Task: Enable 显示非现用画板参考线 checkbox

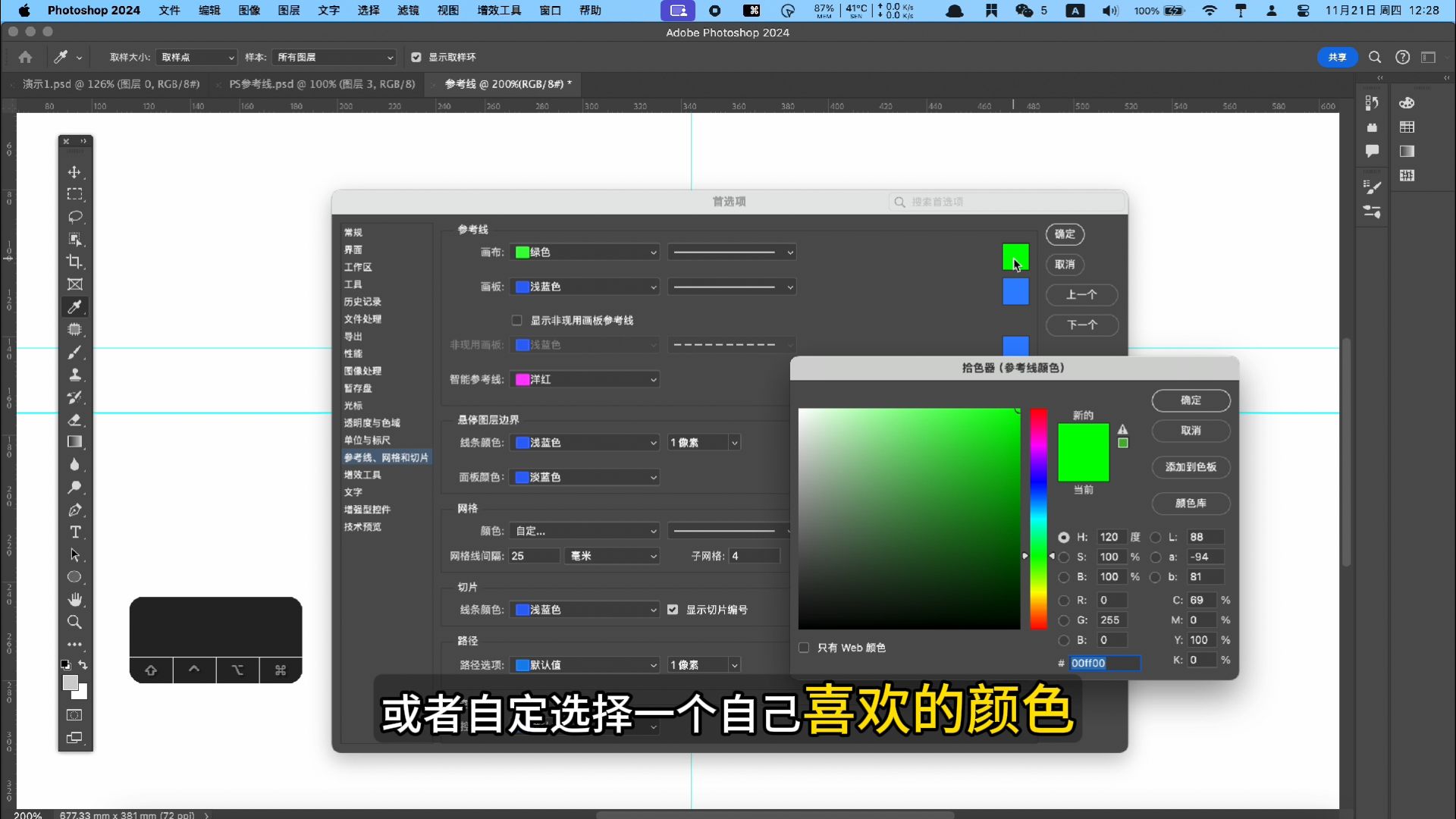Action: pyautogui.click(x=517, y=320)
